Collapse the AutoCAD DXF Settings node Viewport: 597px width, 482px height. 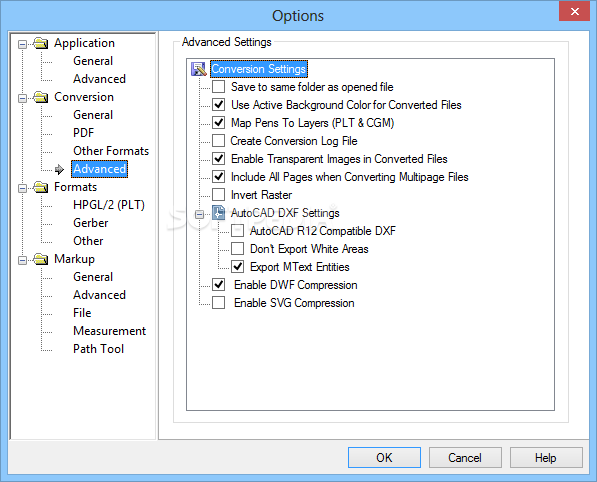[x=199, y=214]
